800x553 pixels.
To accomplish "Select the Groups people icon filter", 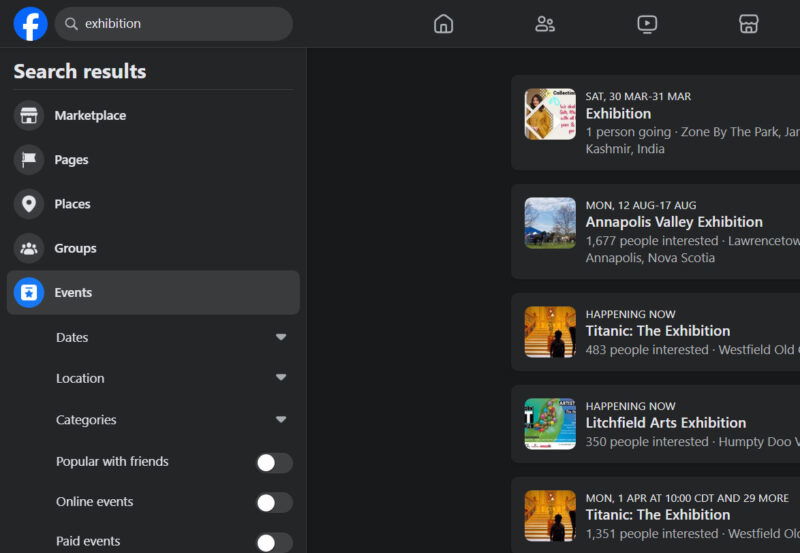I will 29,248.
